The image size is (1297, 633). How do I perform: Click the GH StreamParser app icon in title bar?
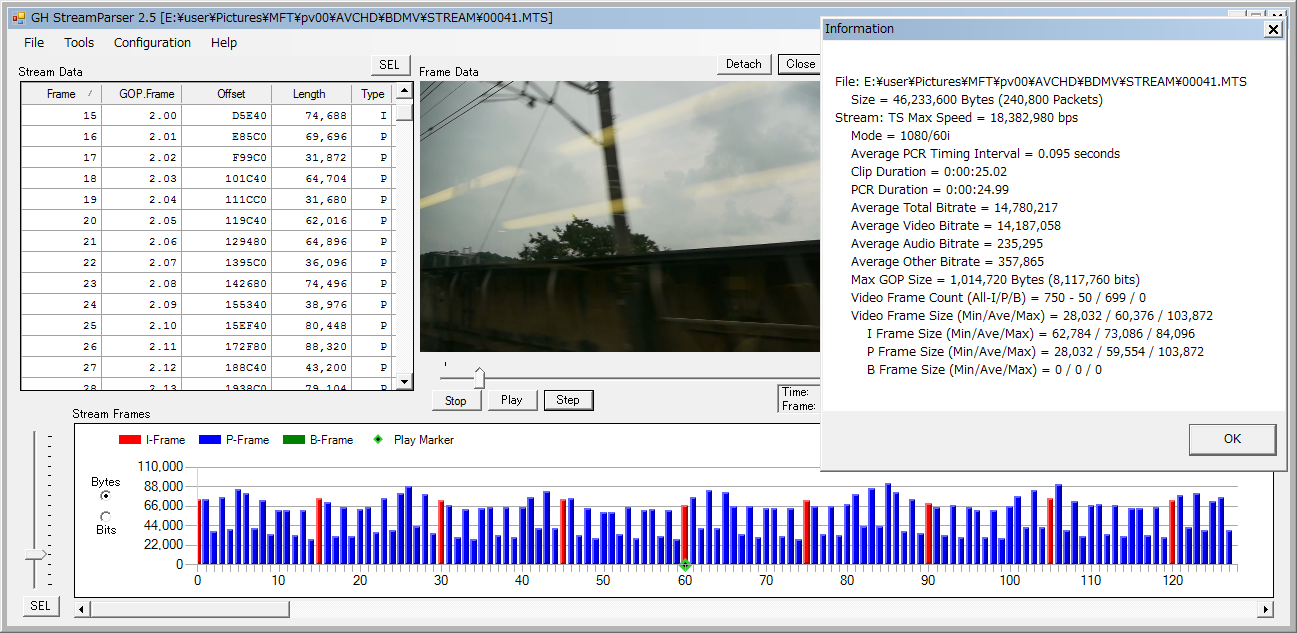coord(19,18)
